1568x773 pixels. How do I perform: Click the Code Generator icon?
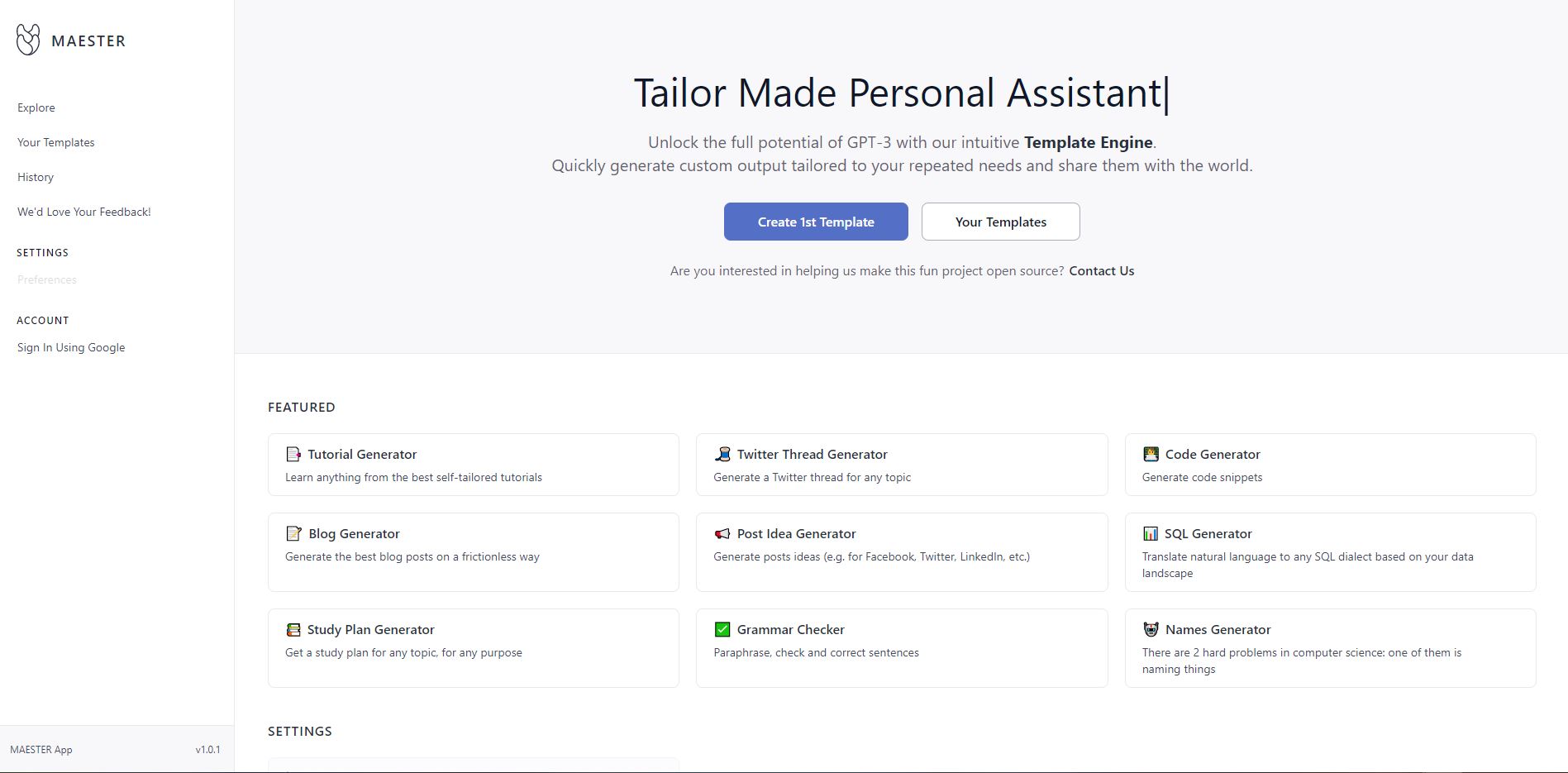click(x=1151, y=454)
